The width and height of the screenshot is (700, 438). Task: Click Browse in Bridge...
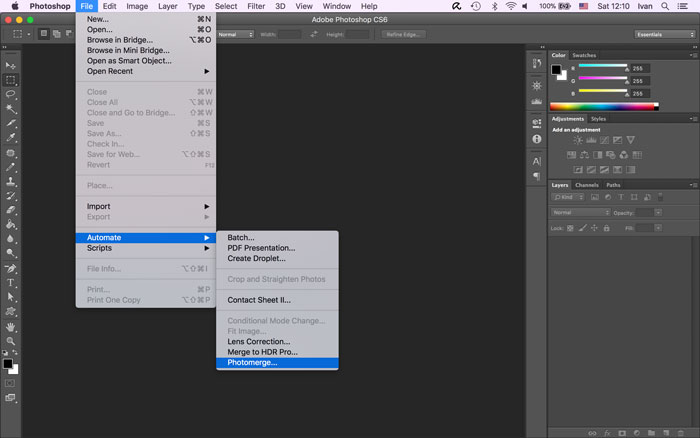click(146, 40)
